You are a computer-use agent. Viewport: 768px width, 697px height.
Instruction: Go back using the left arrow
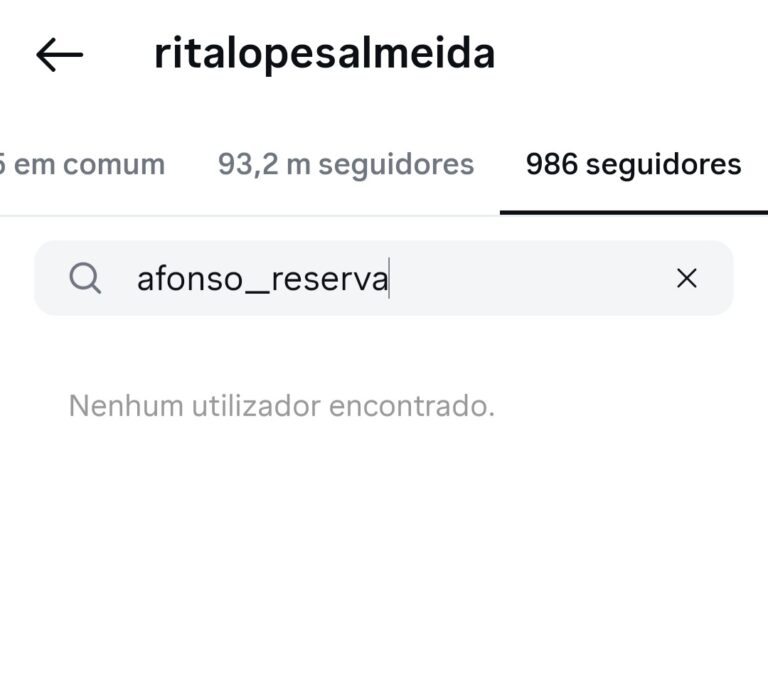tap(59, 56)
